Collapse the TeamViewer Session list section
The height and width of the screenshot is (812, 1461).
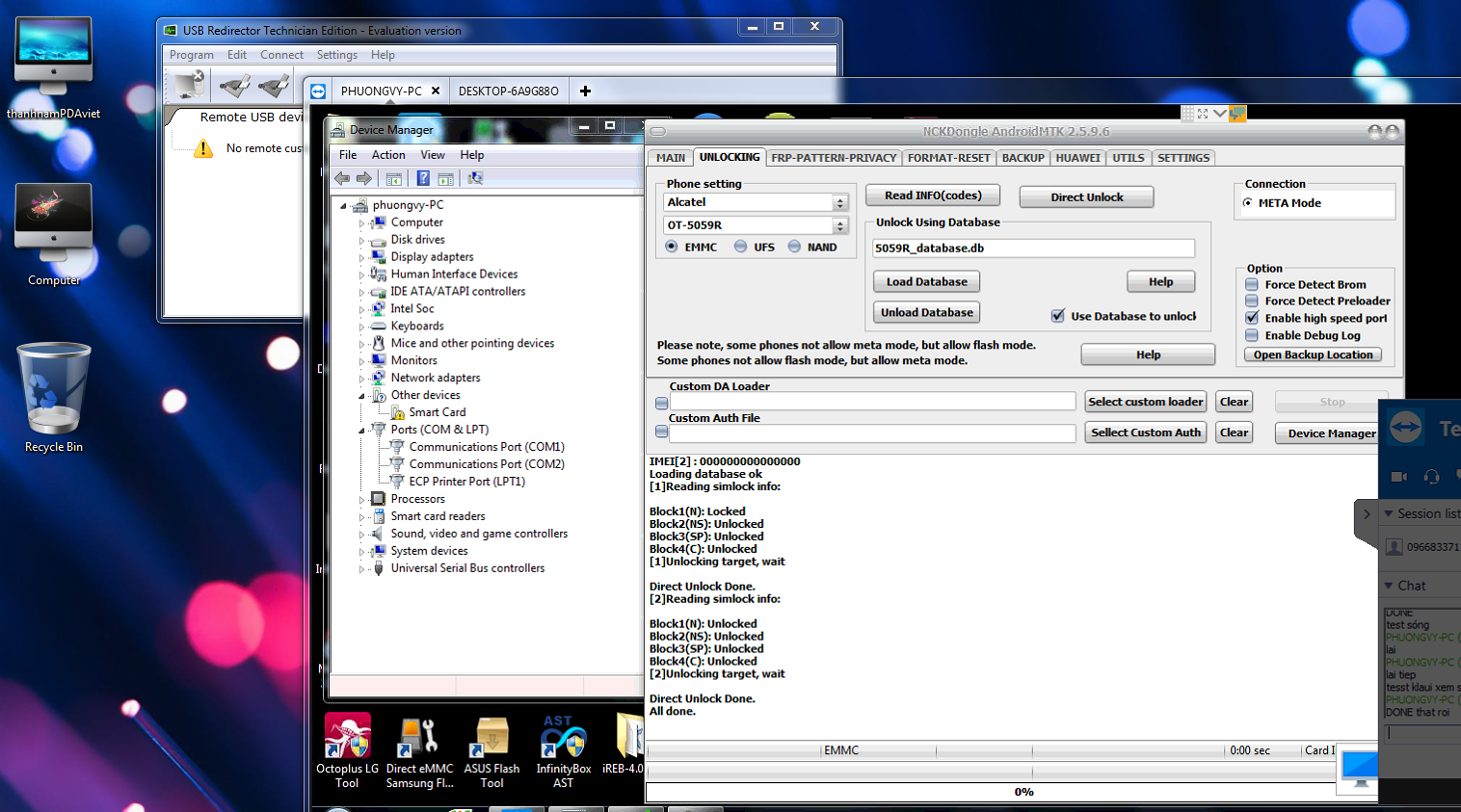coord(1389,513)
